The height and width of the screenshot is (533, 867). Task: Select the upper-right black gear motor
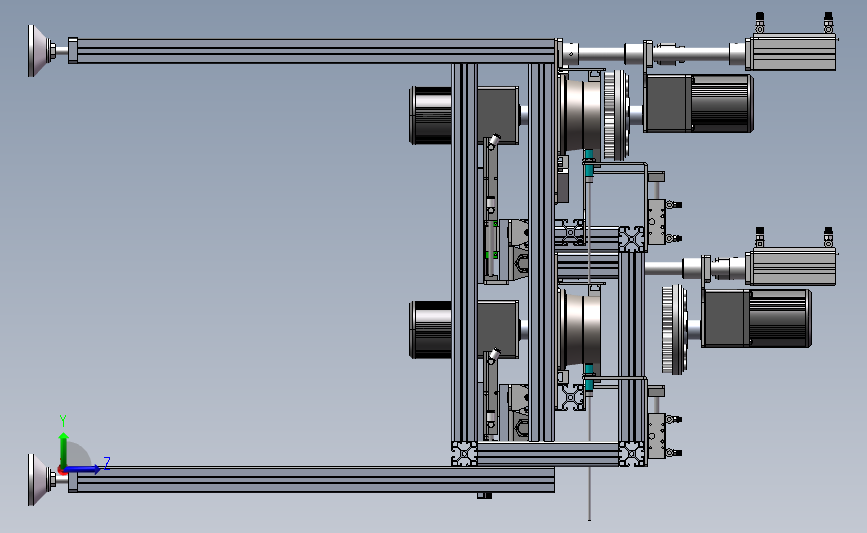tap(698, 103)
